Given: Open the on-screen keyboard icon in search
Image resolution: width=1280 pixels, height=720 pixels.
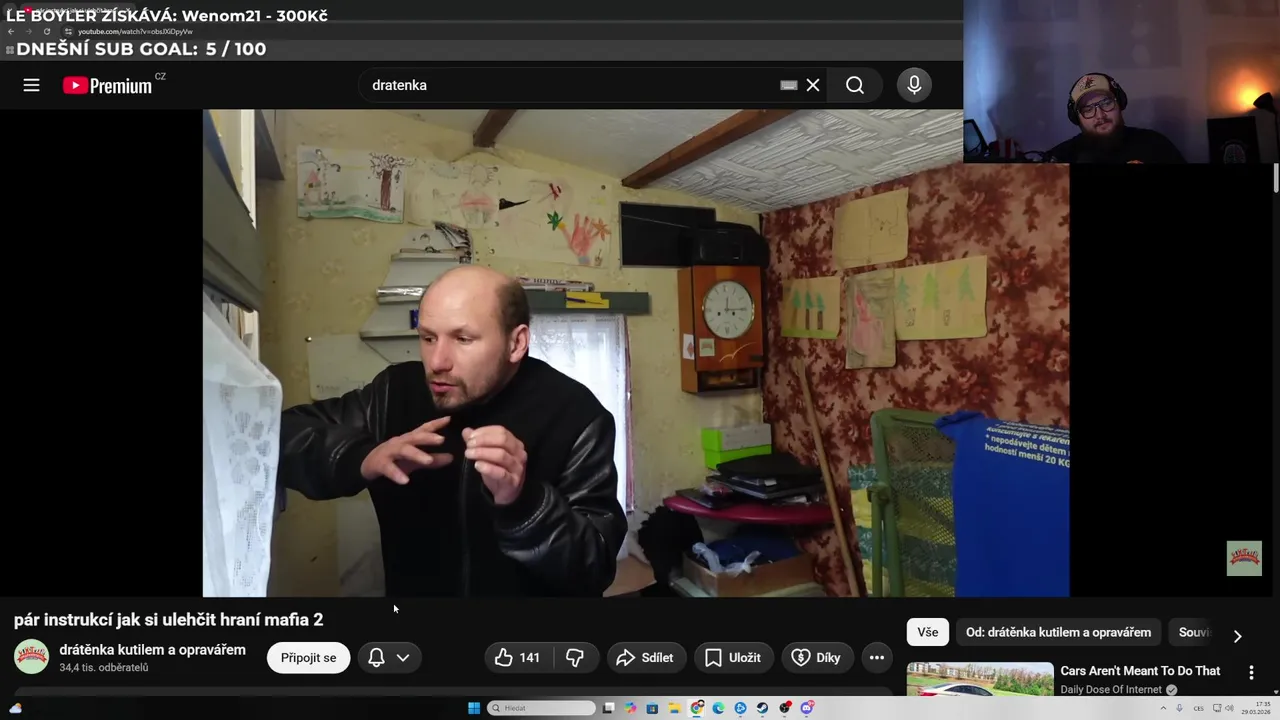Looking at the screenshot, I should (x=789, y=85).
